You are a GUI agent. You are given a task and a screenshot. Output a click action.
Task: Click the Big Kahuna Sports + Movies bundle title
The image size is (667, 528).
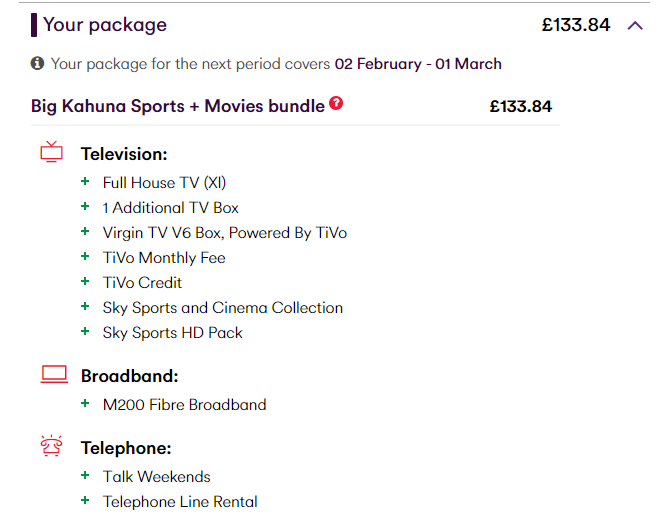178,106
